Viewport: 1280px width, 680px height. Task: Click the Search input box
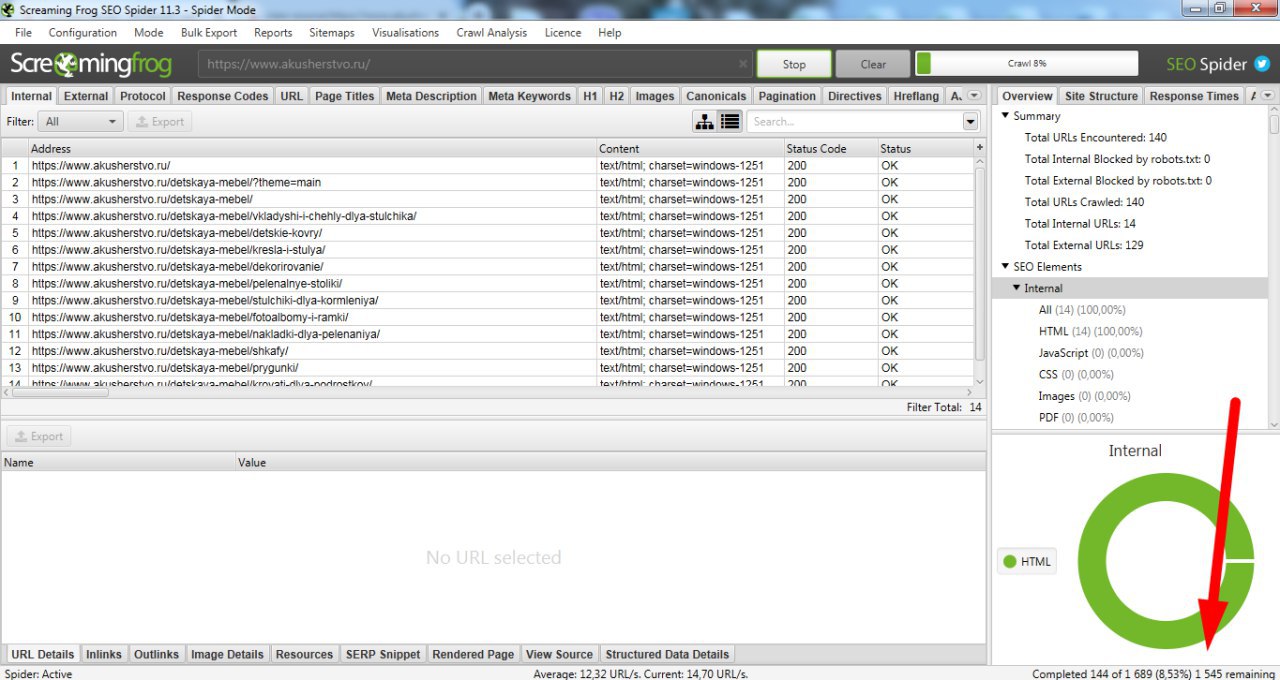coord(856,121)
